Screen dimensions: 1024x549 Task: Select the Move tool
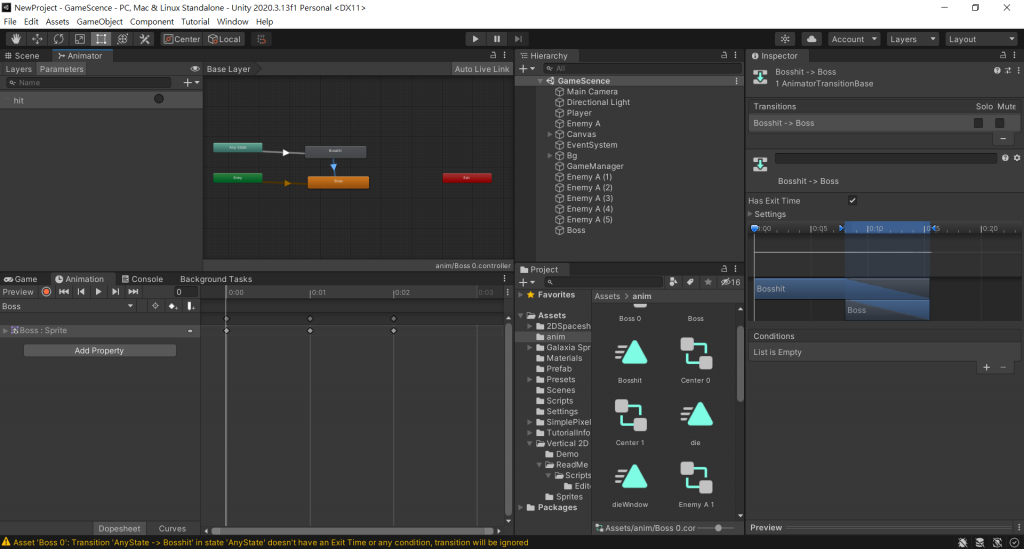[x=37, y=39]
